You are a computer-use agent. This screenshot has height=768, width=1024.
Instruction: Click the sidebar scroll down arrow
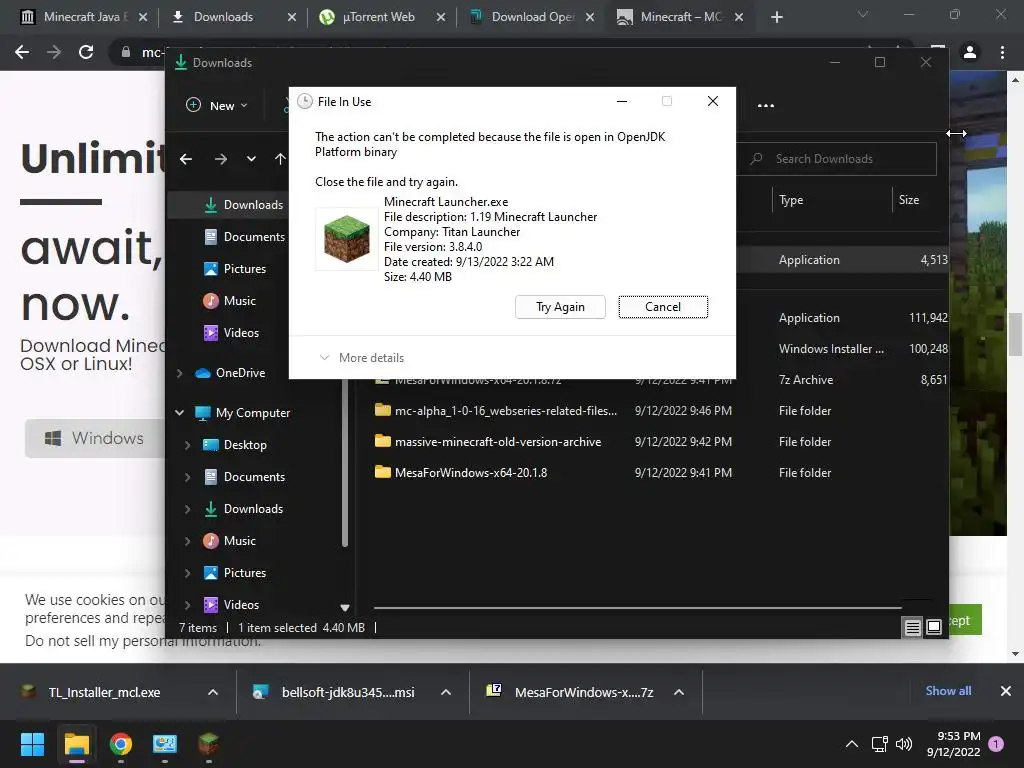[345, 607]
